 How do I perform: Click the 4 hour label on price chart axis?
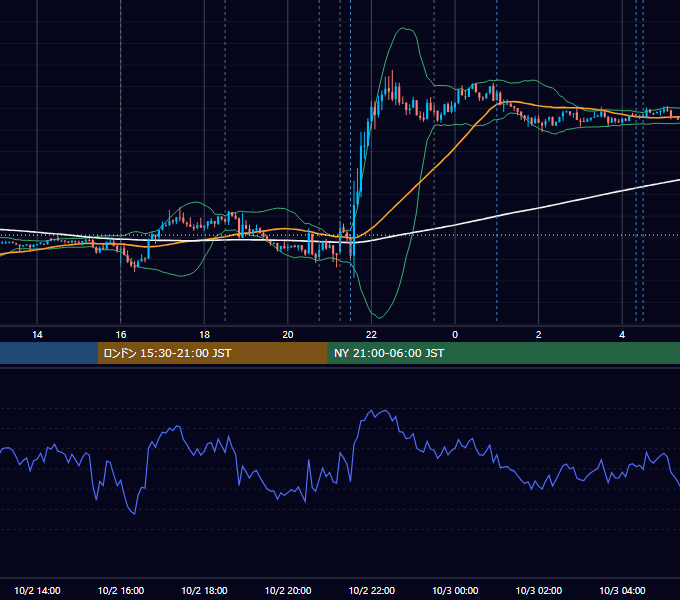click(x=622, y=335)
